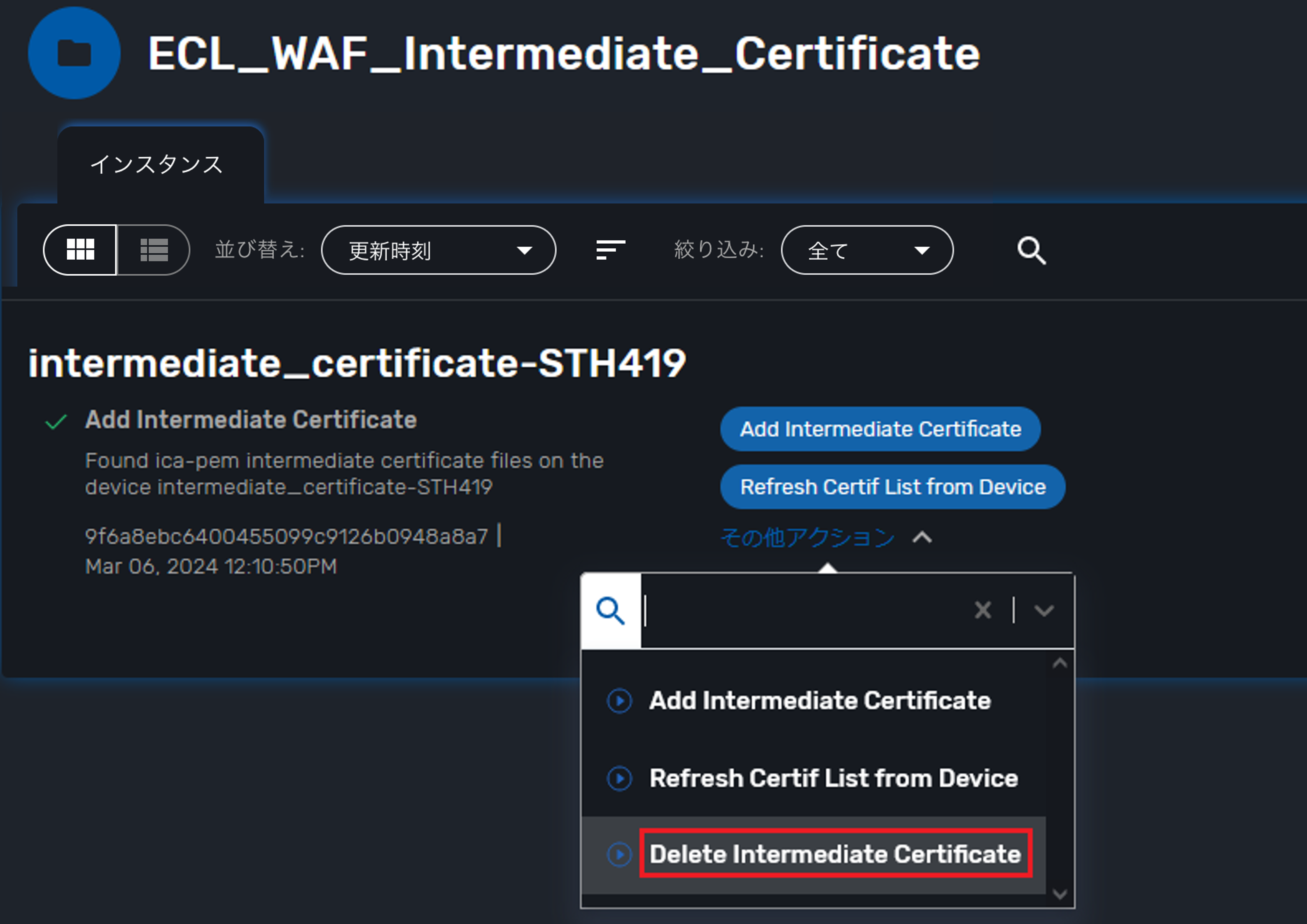Click the magnifier icon in the actions search box
Screen dimensions: 1307x924
(x=610, y=610)
